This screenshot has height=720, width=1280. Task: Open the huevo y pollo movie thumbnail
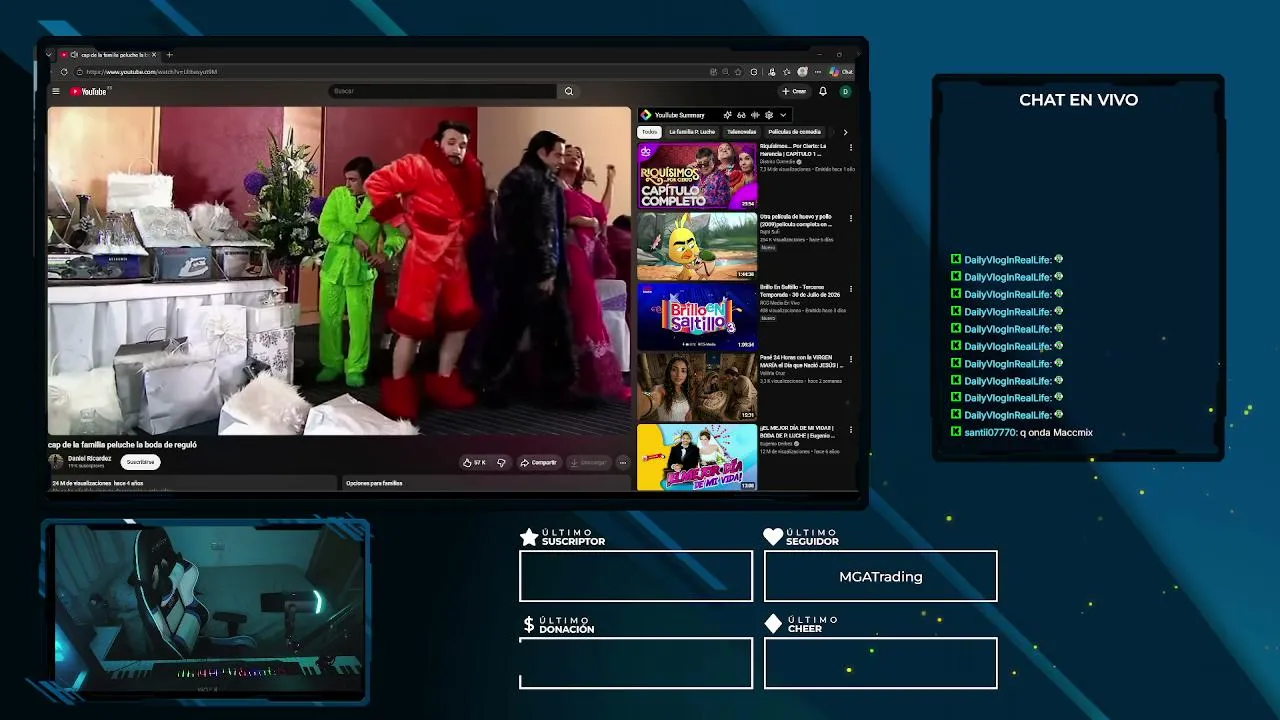coord(697,246)
